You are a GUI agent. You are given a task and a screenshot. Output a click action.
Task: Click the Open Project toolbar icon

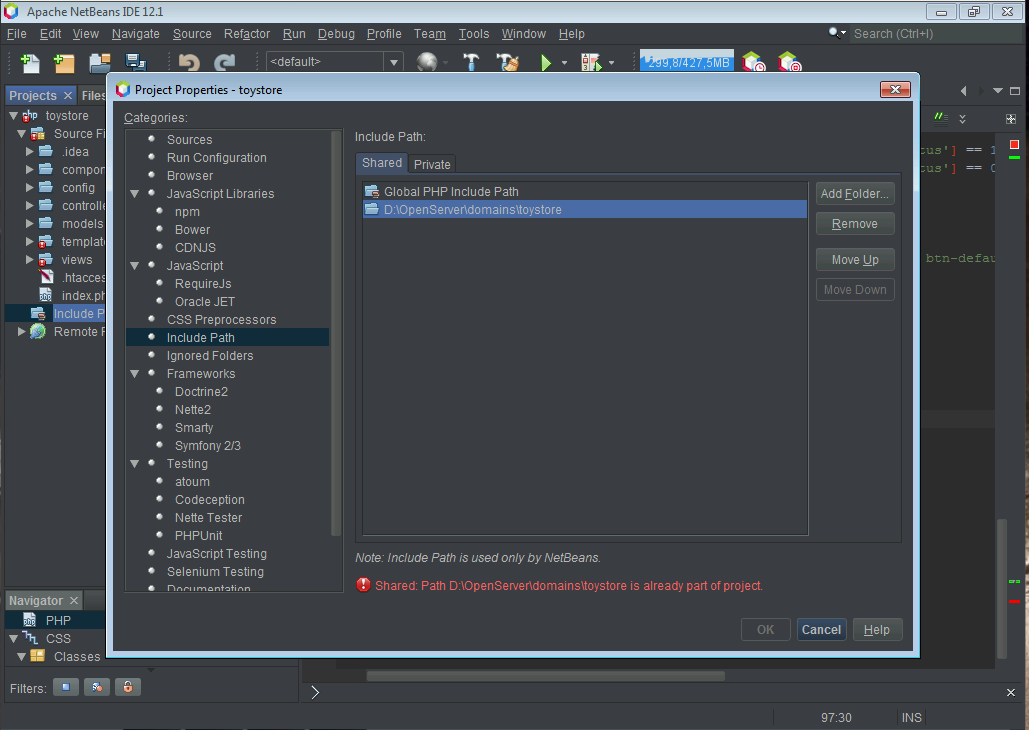pyautogui.click(x=100, y=62)
